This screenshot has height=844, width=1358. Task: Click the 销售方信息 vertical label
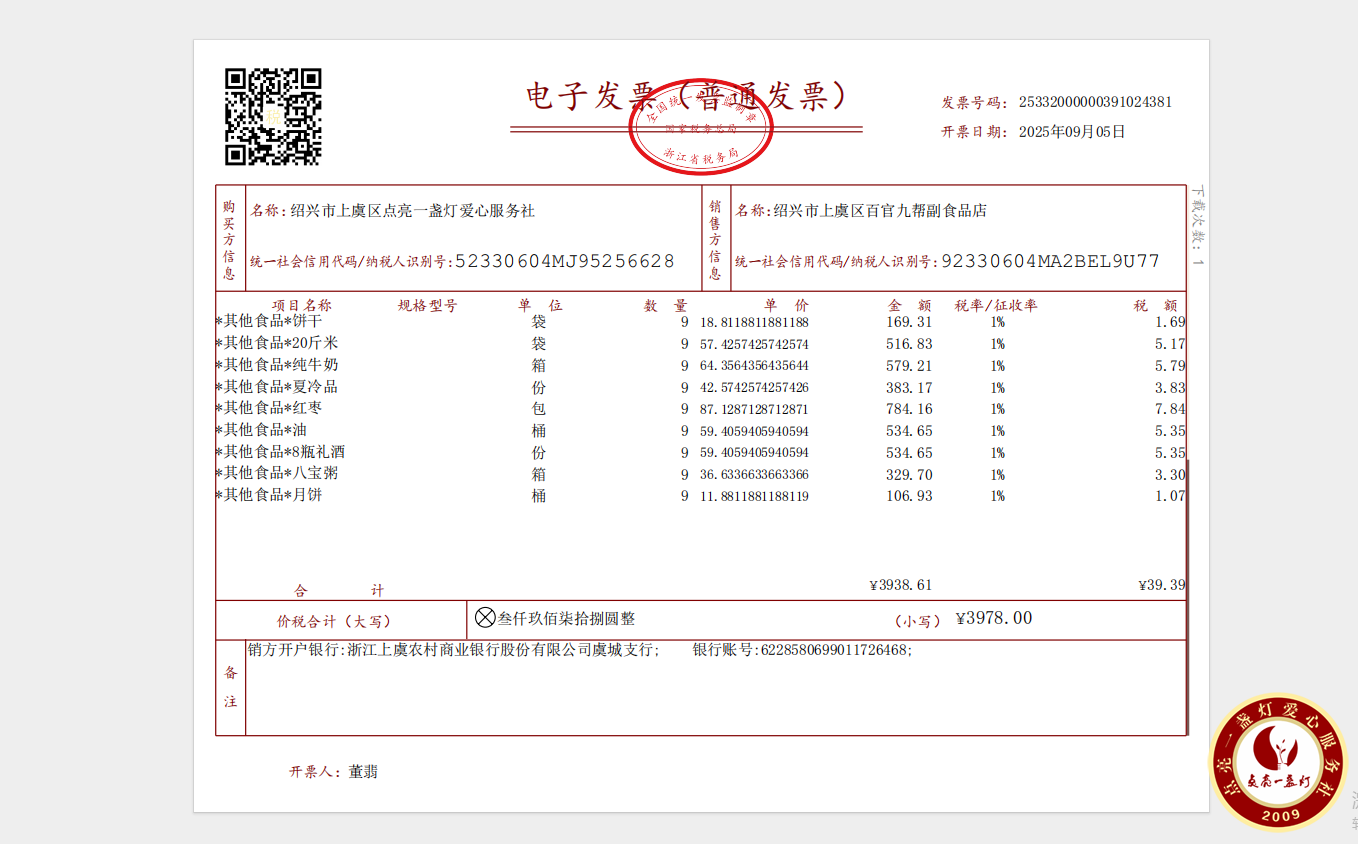(715, 238)
